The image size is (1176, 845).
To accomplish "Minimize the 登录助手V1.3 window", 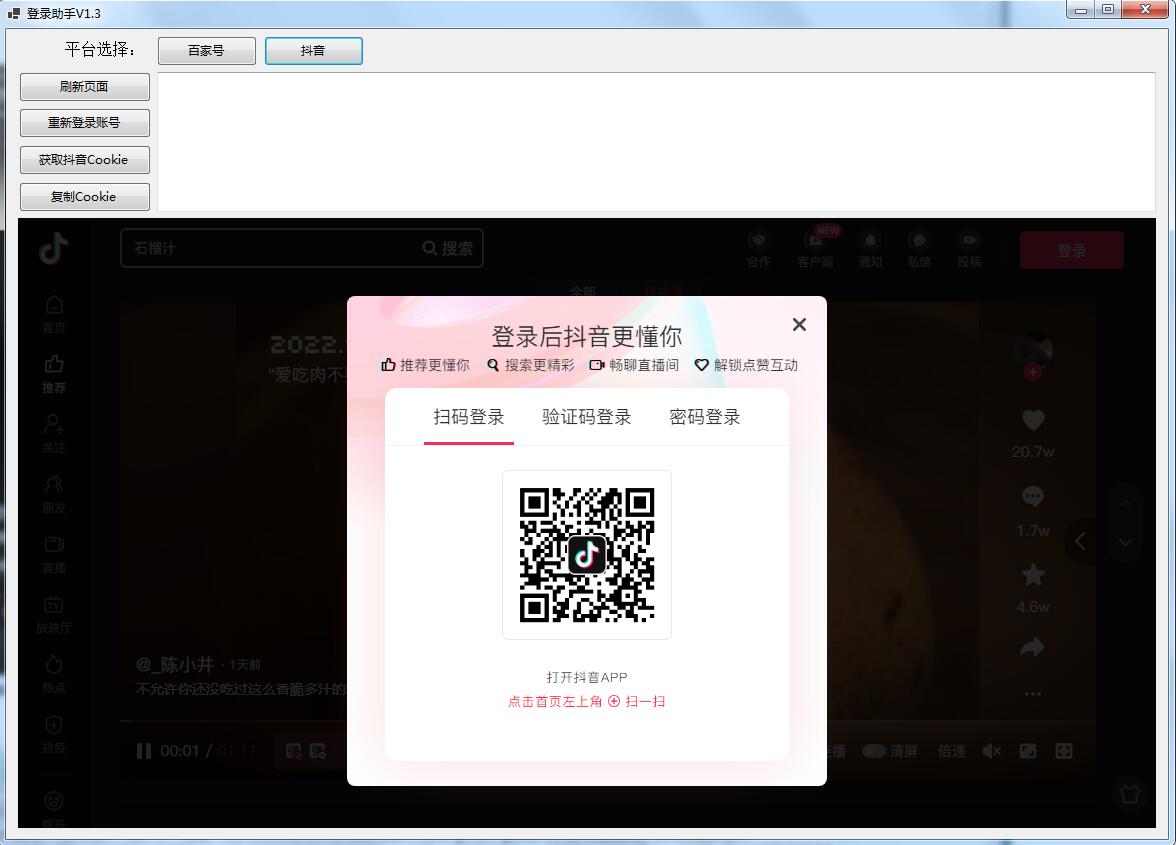I will pos(1081,10).
